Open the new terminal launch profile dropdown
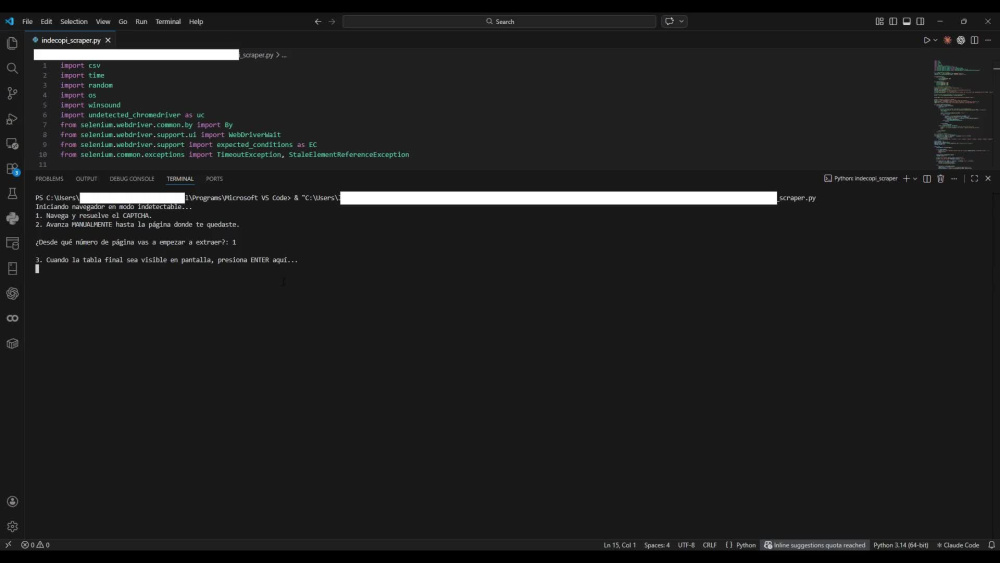Viewport: 1000px width, 563px height. pos(915,179)
